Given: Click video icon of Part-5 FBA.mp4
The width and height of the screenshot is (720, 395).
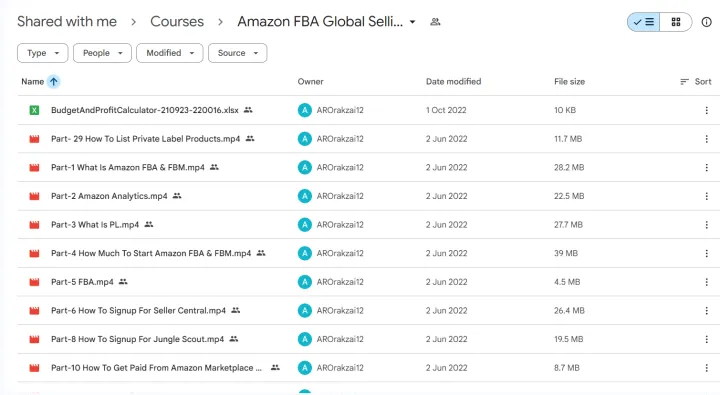Looking at the screenshot, I should pos(34,282).
